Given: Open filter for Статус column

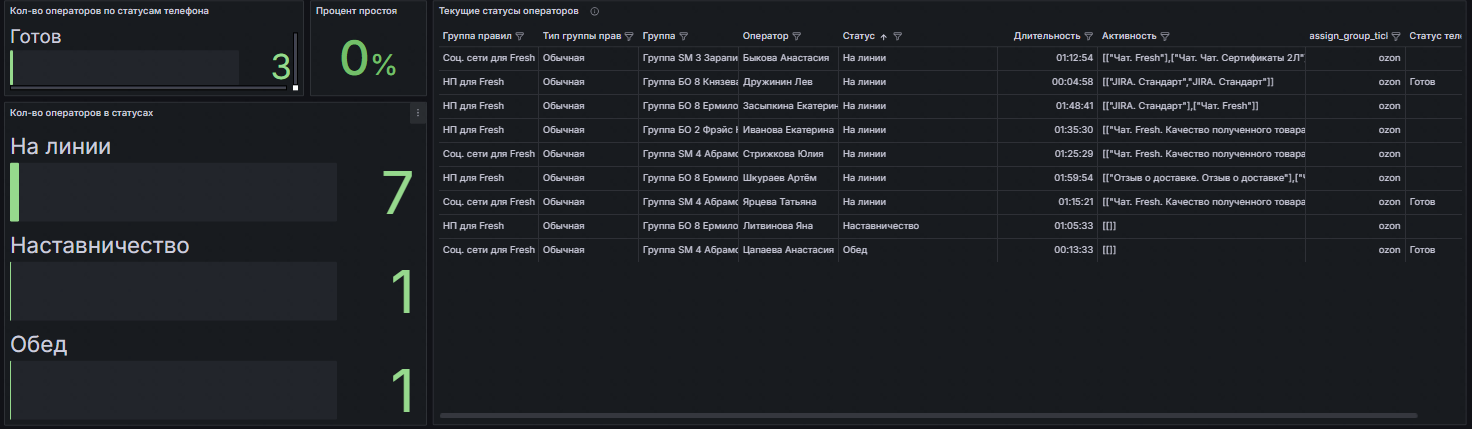Looking at the screenshot, I should point(898,36).
